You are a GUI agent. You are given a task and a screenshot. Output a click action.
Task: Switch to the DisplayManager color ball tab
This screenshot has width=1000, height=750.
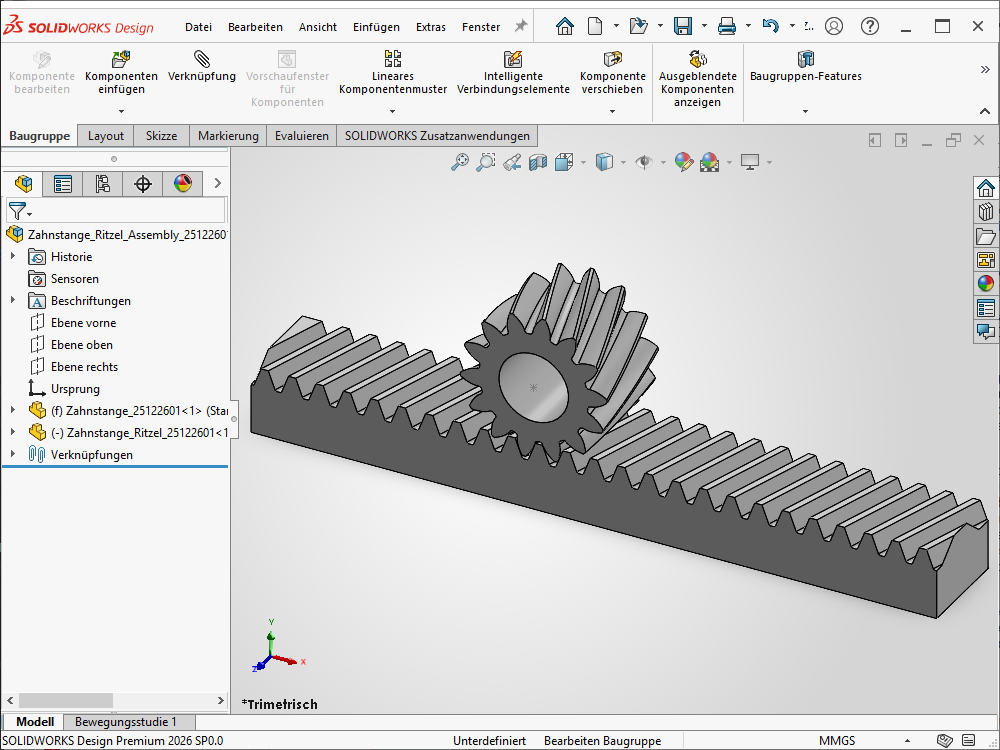click(182, 184)
